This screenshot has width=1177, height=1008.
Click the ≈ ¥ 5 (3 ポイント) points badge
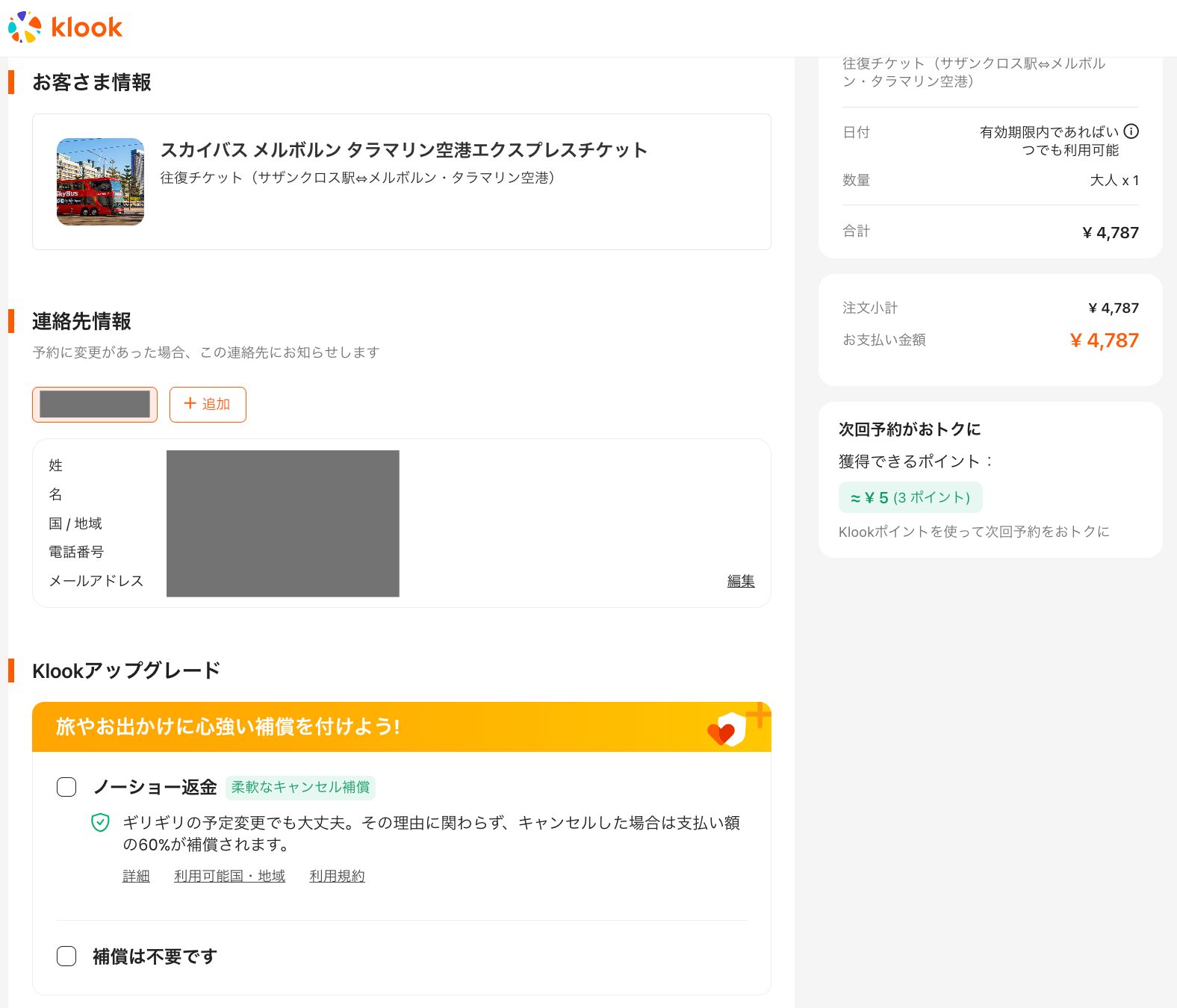click(x=910, y=497)
